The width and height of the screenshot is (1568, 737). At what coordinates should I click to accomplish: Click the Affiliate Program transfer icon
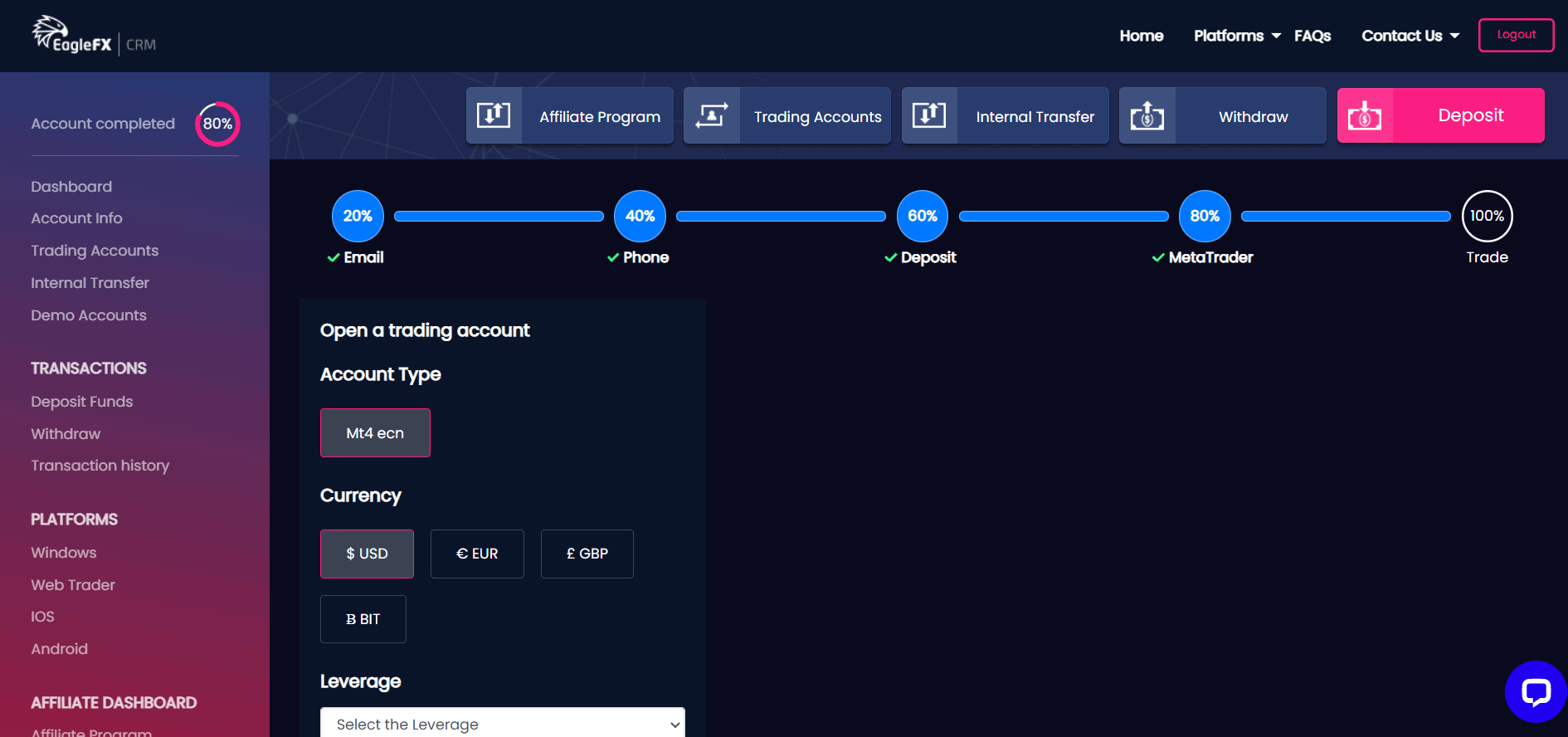(494, 115)
